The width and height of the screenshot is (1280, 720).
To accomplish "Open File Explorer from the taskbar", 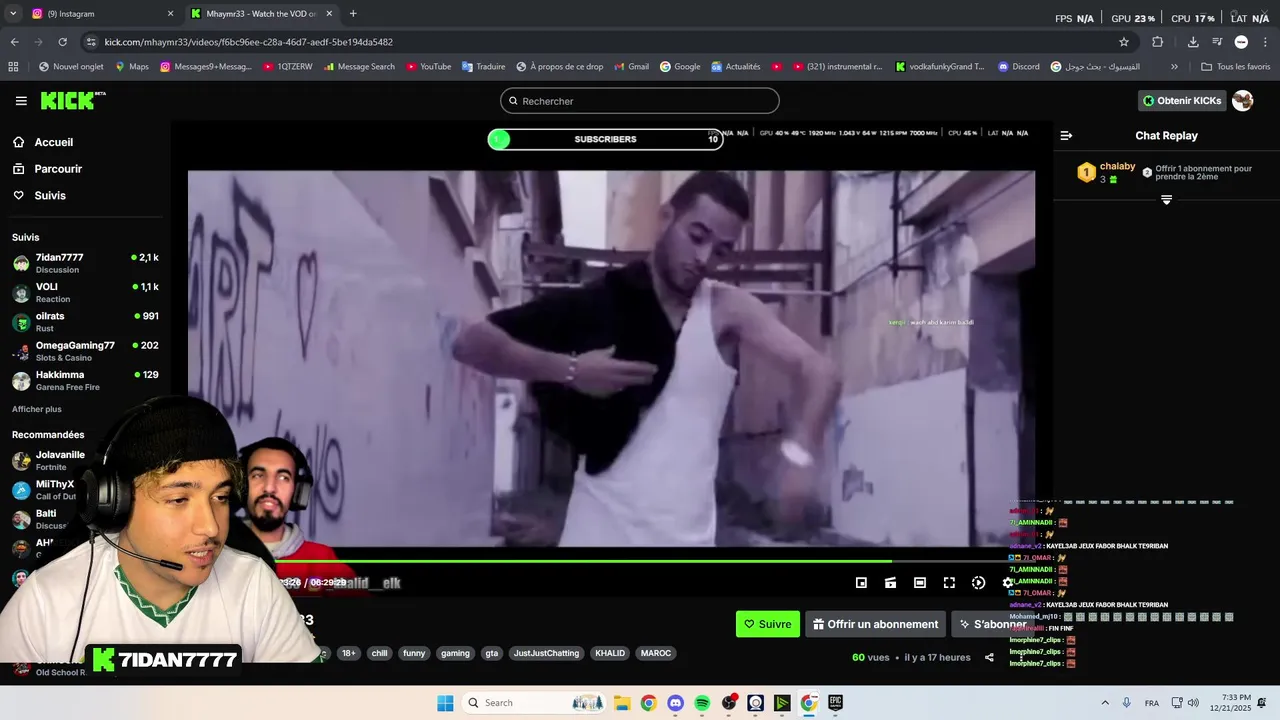I will (621, 703).
